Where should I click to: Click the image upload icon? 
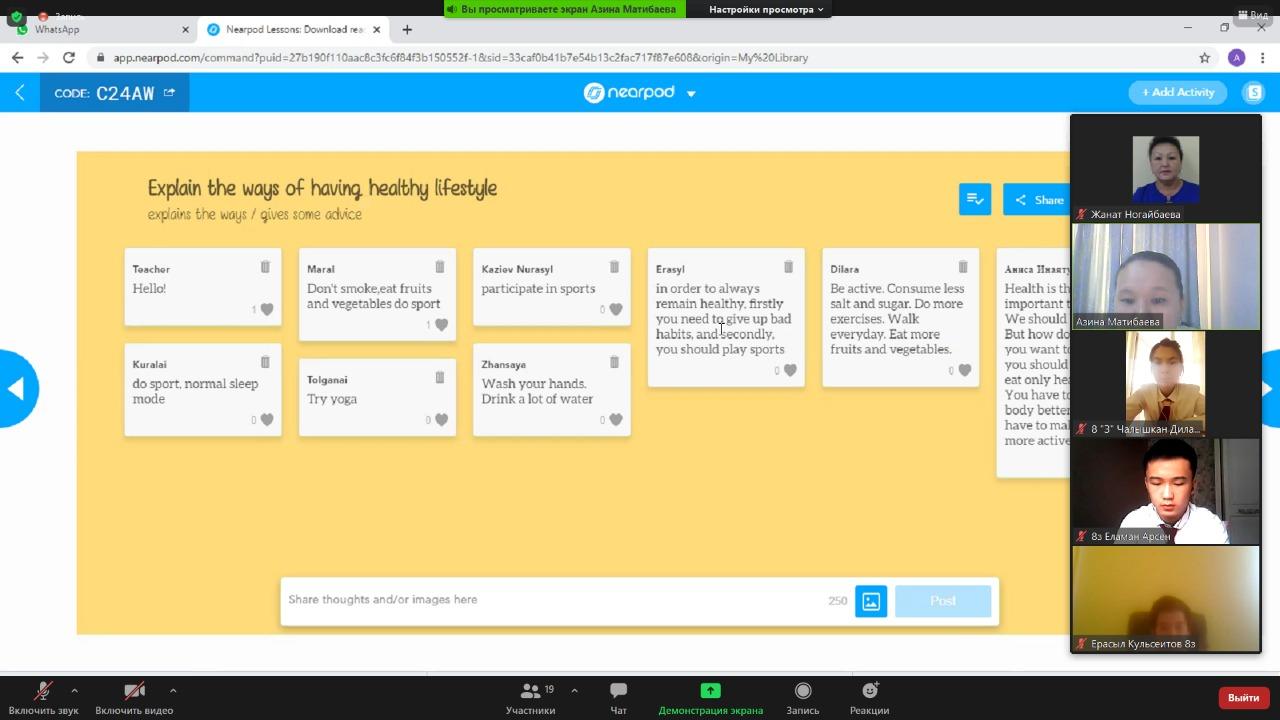point(870,601)
